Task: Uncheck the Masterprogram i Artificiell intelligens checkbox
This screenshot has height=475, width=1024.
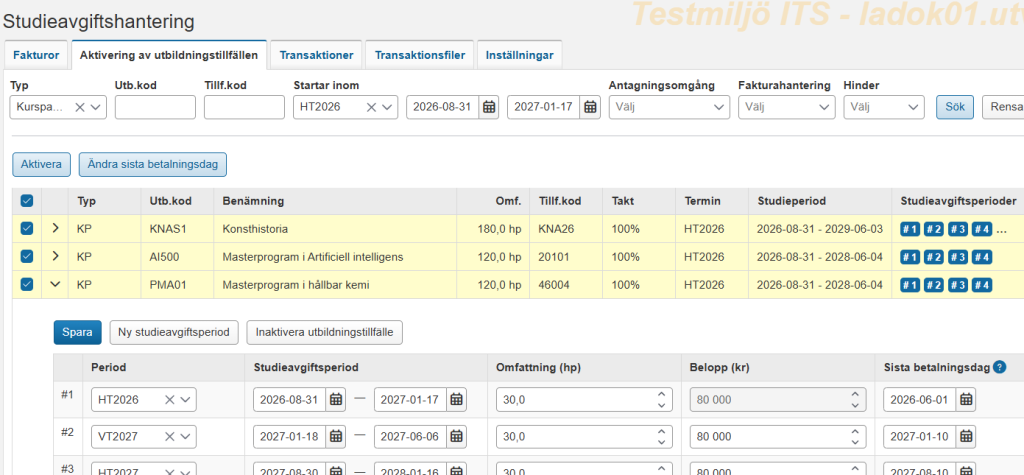Action: [x=27, y=257]
